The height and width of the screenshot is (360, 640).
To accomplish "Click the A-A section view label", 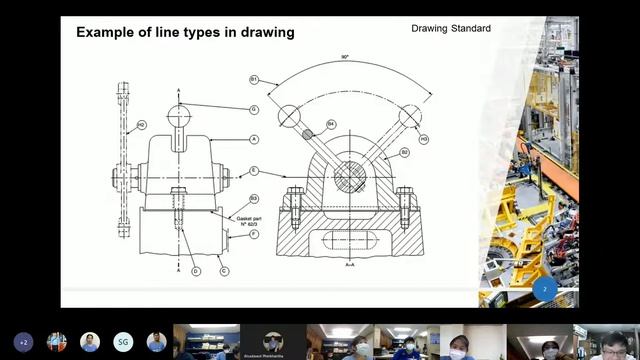I will tap(350, 265).
